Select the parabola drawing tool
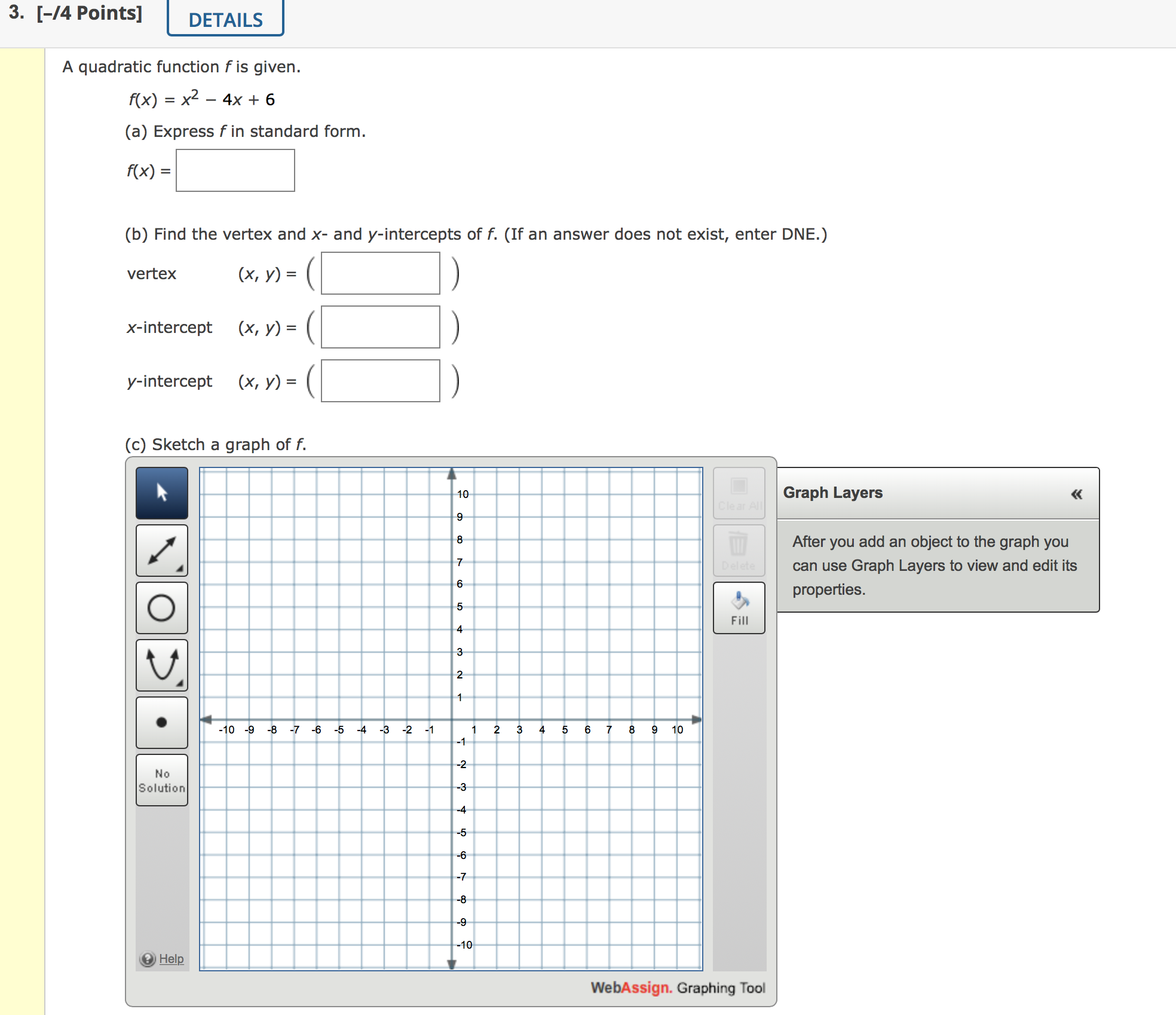The width and height of the screenshot is (1176, 1015). point(161,664)
